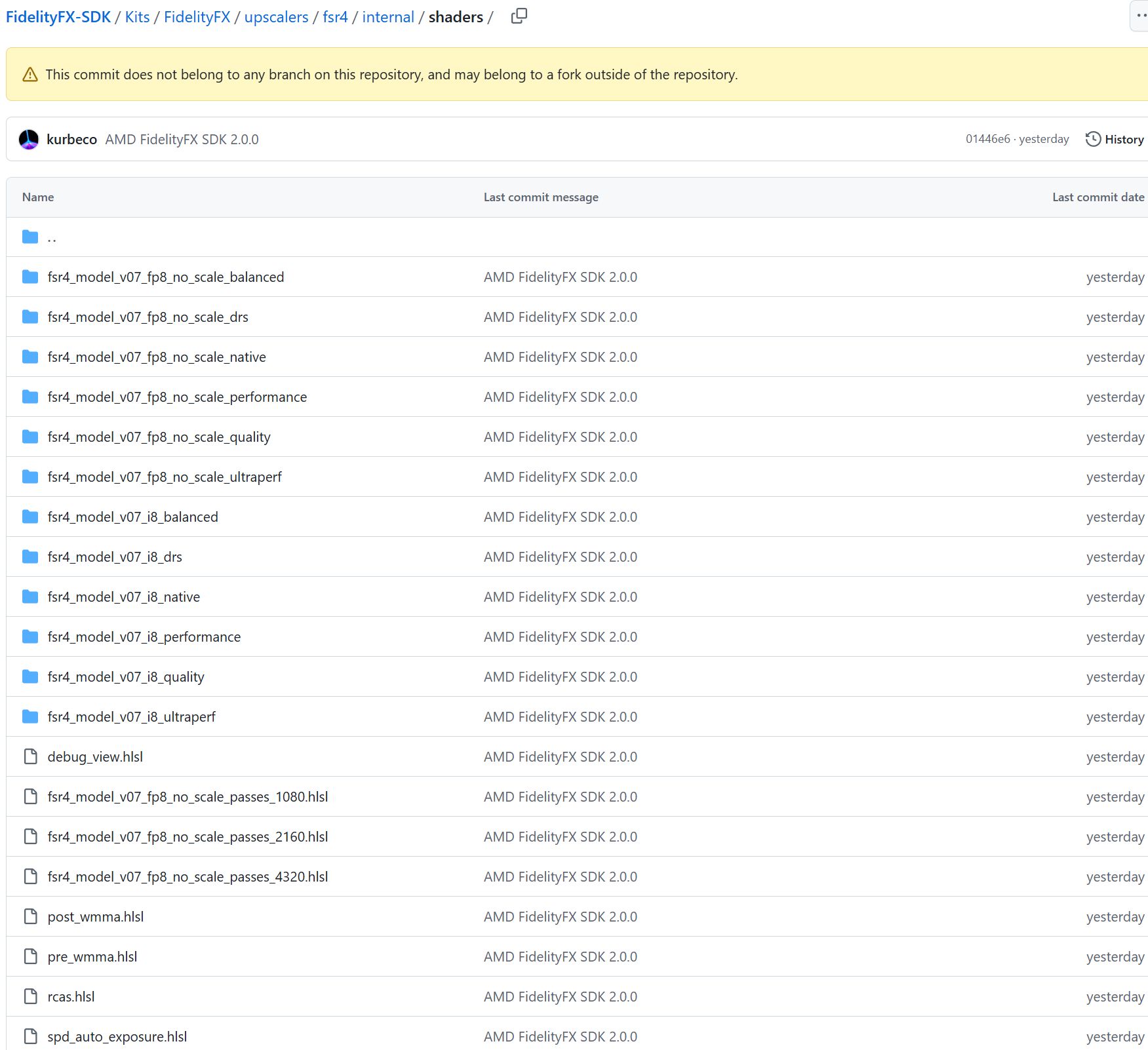Open the more options ellipsis menu

(x=1141, y=15)
